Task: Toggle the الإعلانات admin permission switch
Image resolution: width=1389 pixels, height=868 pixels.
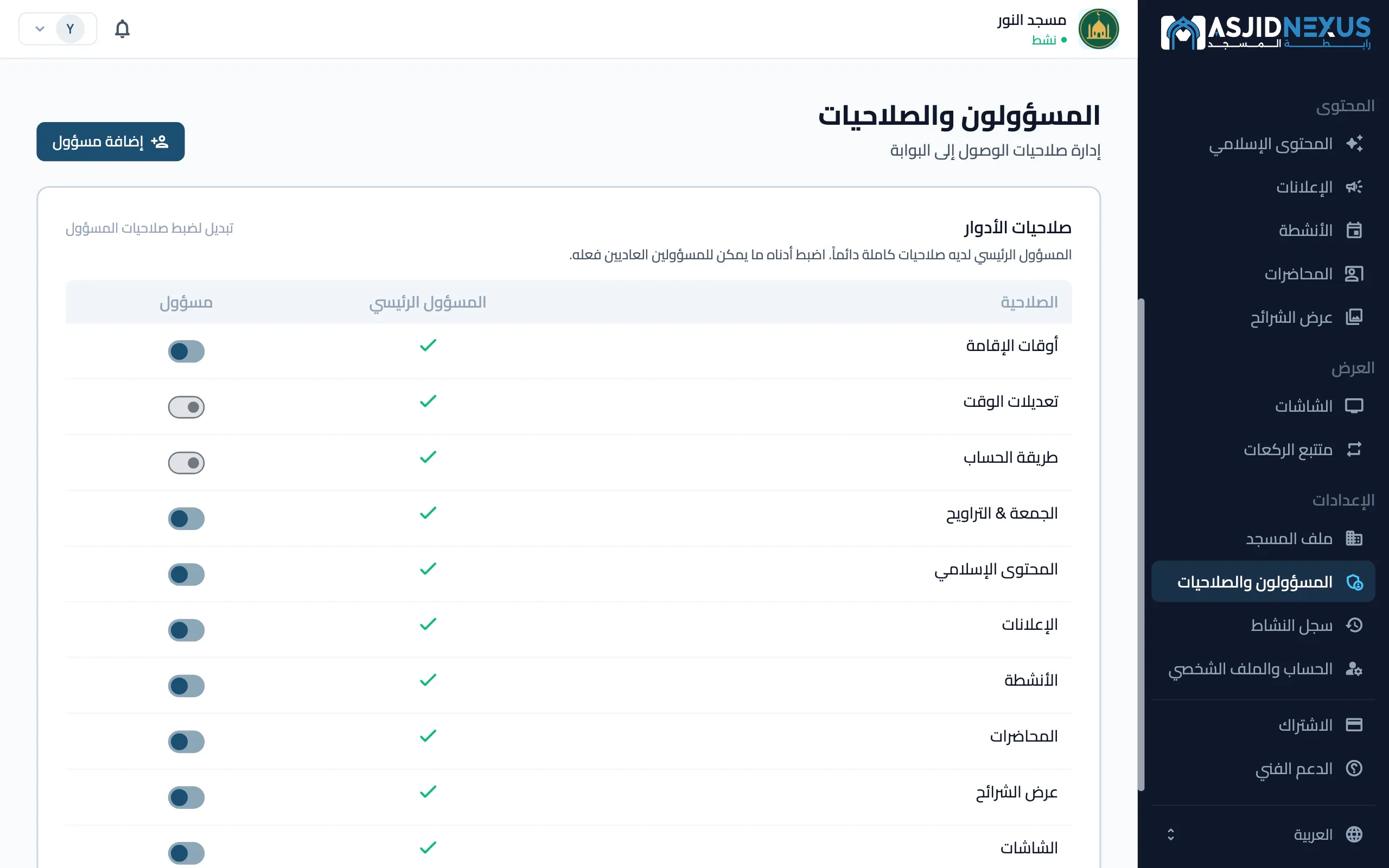Action: point(186,630)
